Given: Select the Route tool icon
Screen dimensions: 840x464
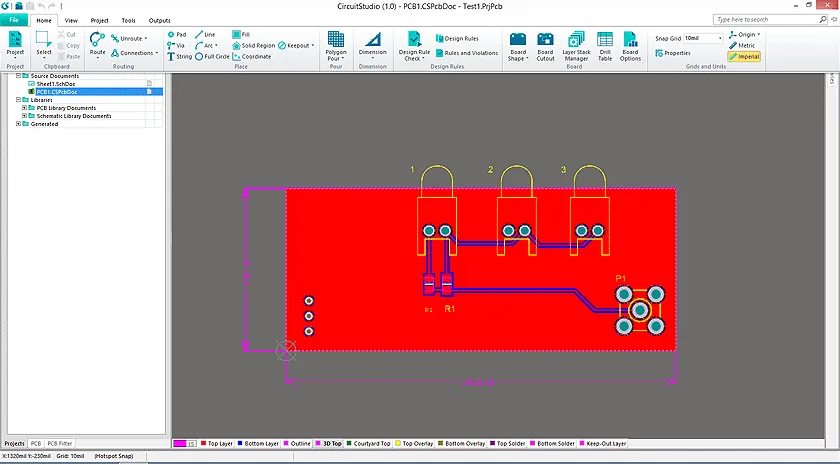Looking at the screenshot, I should [x=98, y=39].
